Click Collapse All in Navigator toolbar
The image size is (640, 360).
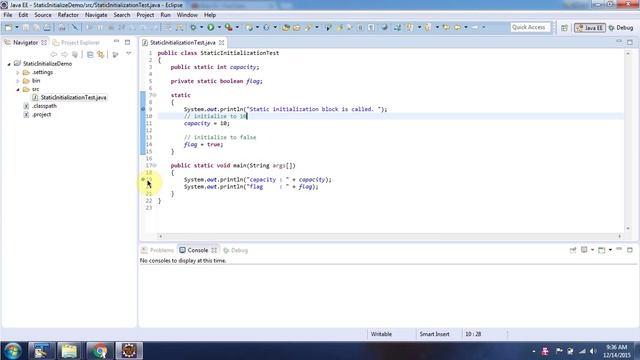point(90,54)
